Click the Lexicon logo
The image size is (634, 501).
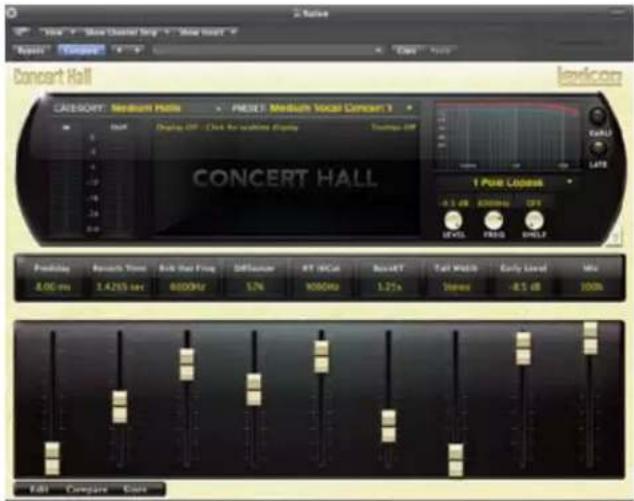click(590, 76)
